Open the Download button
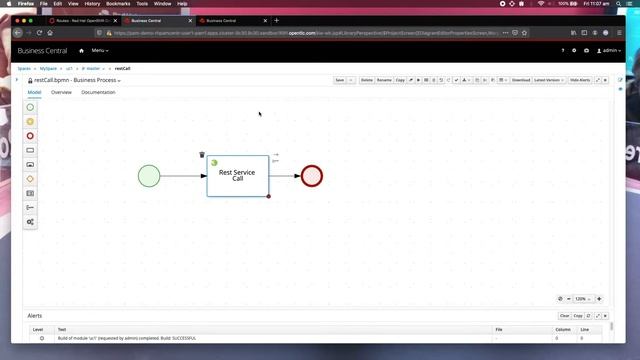 click(521, 80)
